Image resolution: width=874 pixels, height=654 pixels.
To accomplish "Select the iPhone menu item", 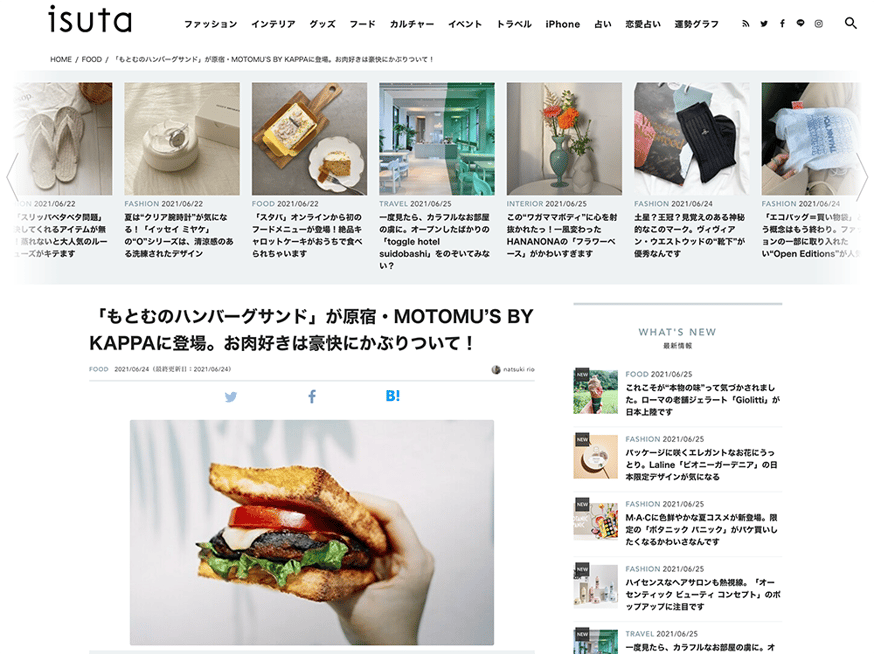I will tap(562, 24).
